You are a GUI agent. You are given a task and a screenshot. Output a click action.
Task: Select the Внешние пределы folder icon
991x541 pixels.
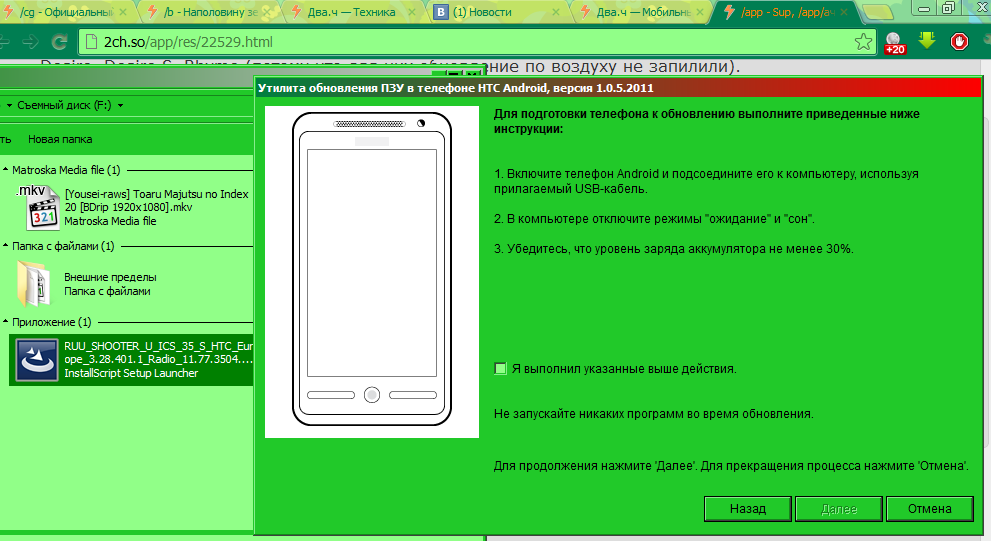(x=35, y=284)
